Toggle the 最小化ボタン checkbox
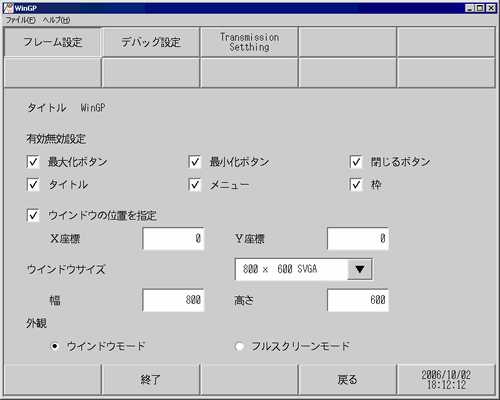The image size is (500, 400). pyautogui.click(x=195, y=162)
